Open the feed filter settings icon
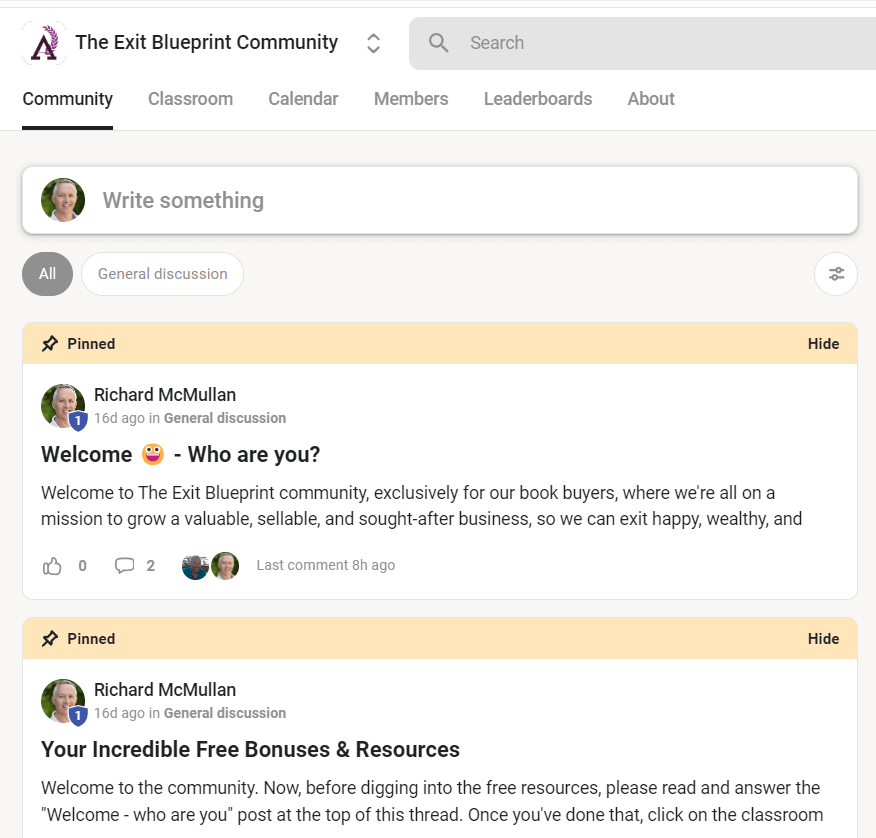The height and width of the screenshot is (838, 876). pyautogui.click(x=836, y=274)
